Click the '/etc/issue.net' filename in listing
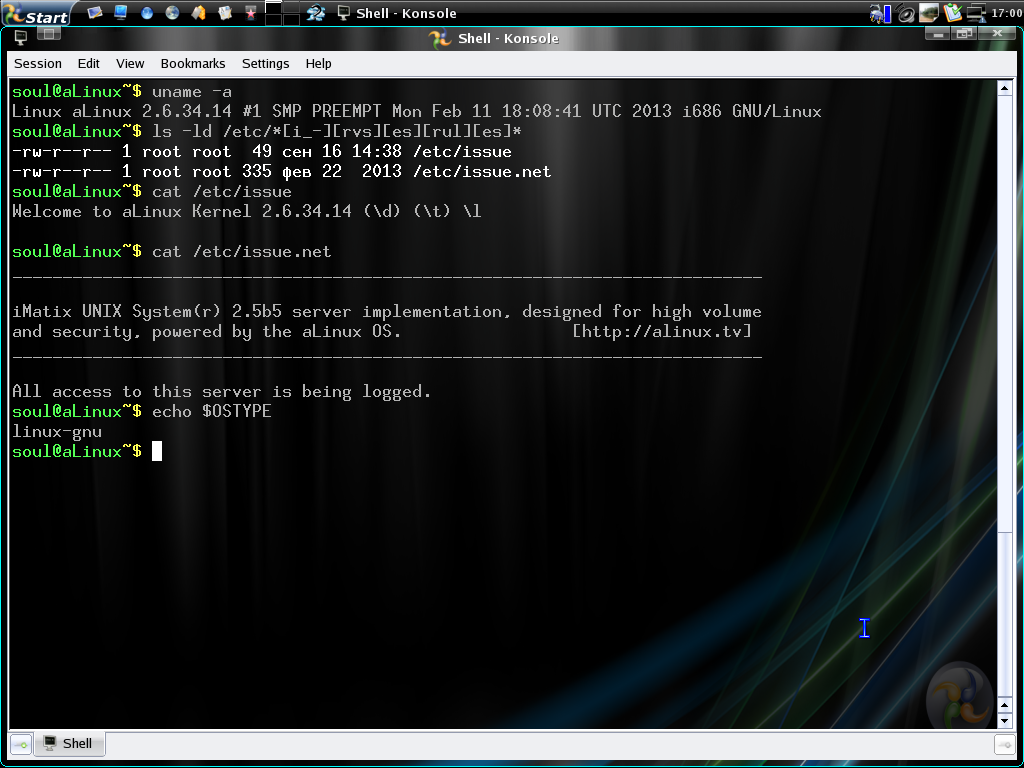Viewport: 1024px width, 768px height. tap(482, 172)
